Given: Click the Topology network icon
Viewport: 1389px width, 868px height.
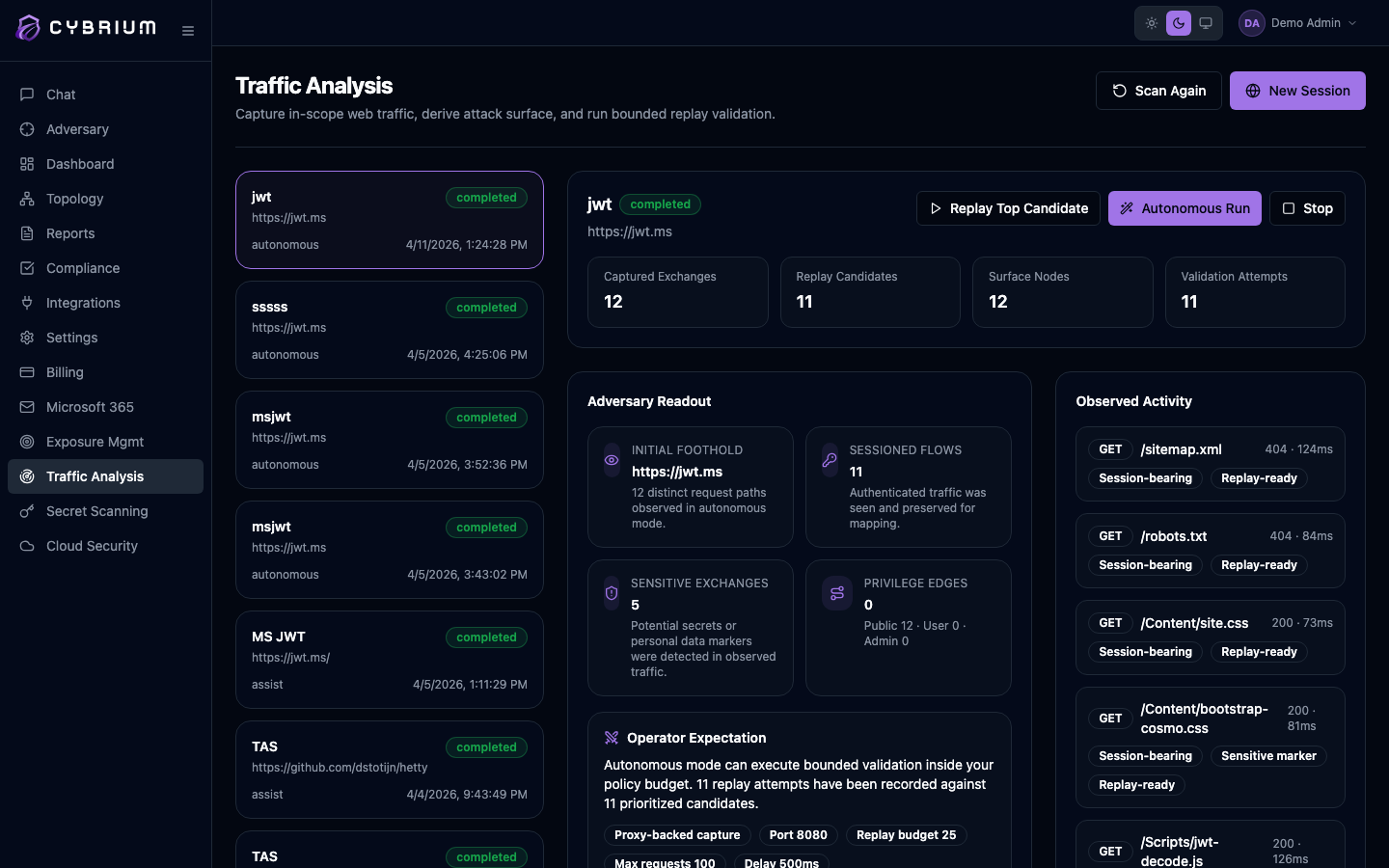Looking at the screenshot, I should point(27,199).
